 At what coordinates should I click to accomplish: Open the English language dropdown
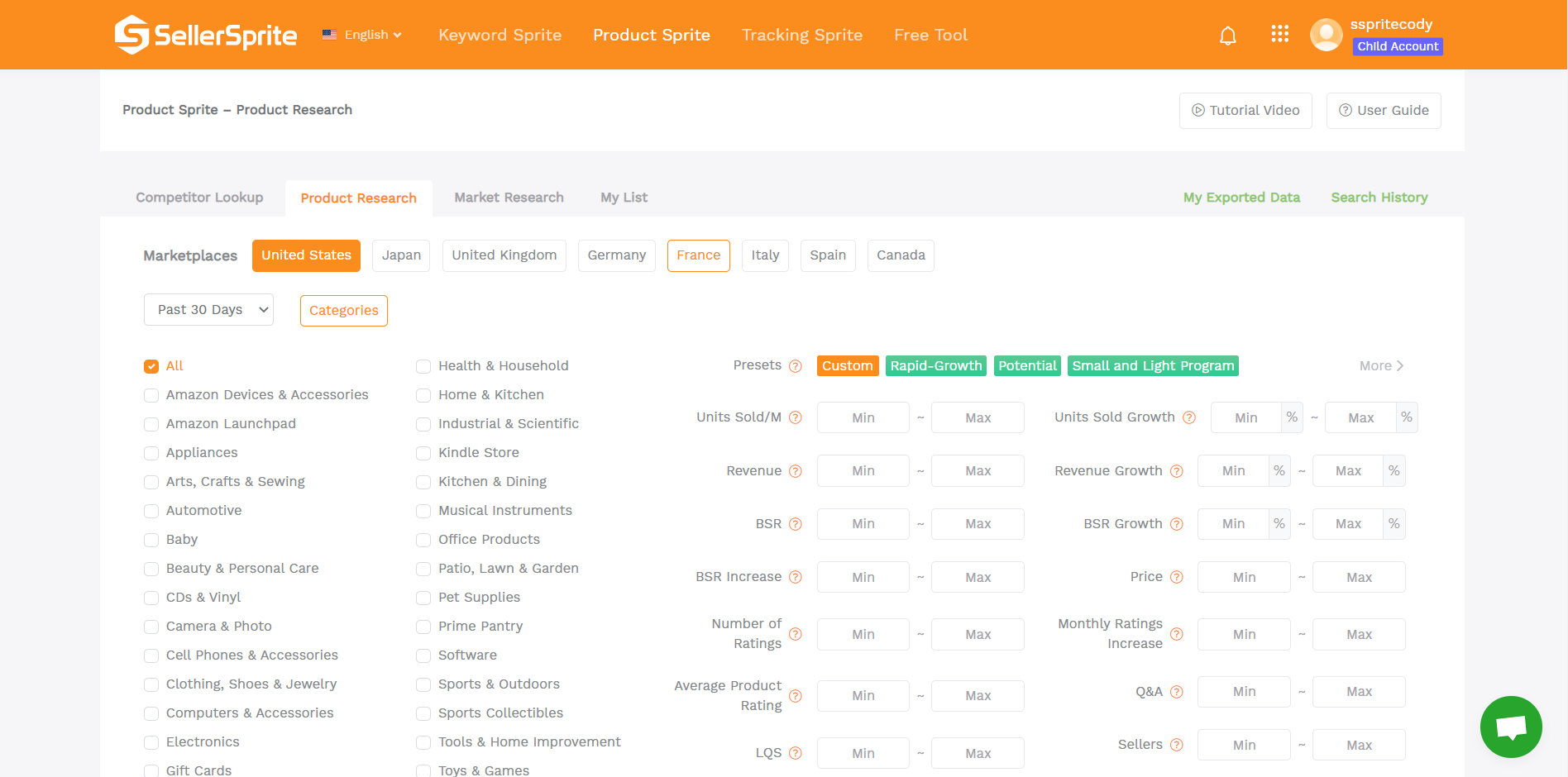pos(362,35)
